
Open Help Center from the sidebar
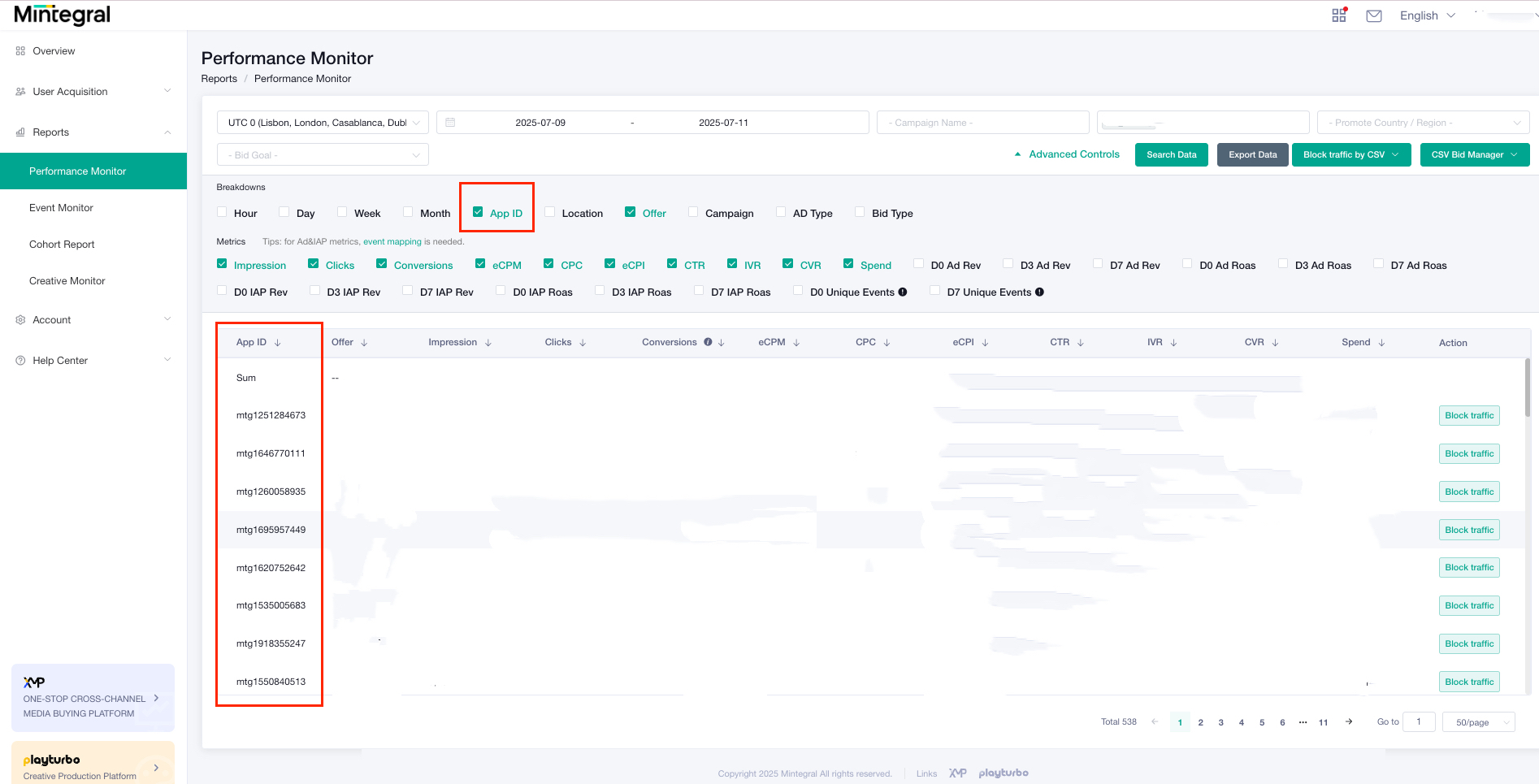point(20,360)
